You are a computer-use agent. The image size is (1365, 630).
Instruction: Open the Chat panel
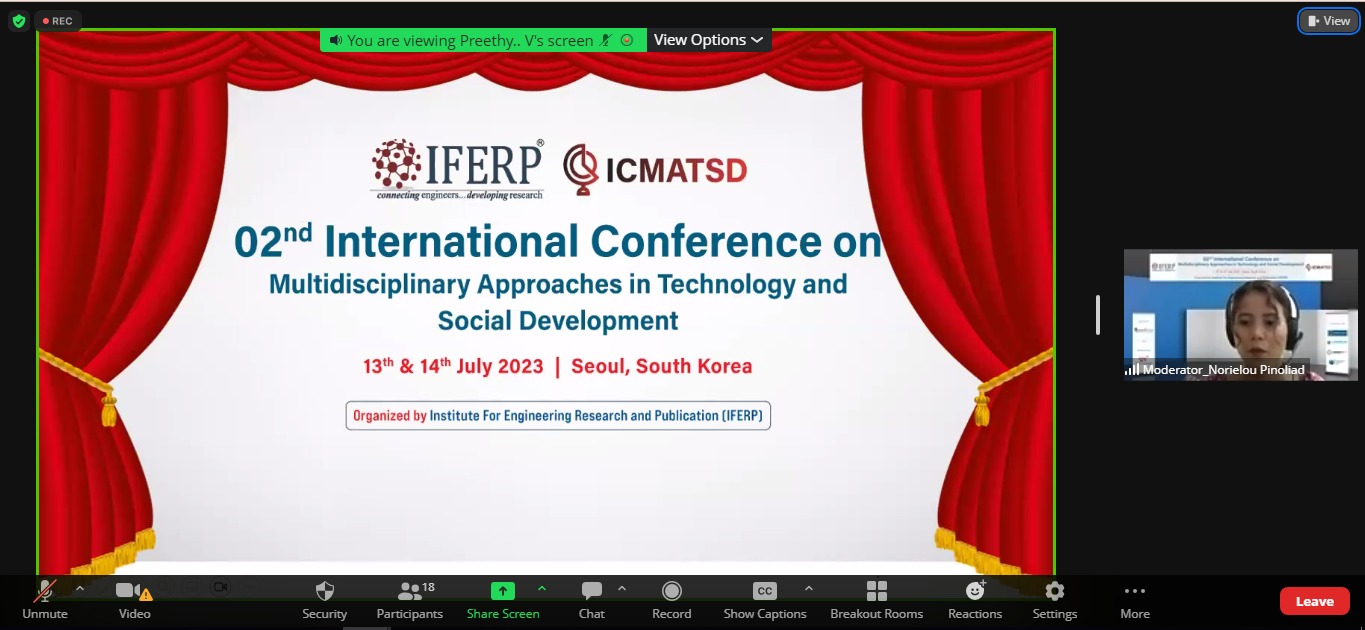(x=592, y=600)
